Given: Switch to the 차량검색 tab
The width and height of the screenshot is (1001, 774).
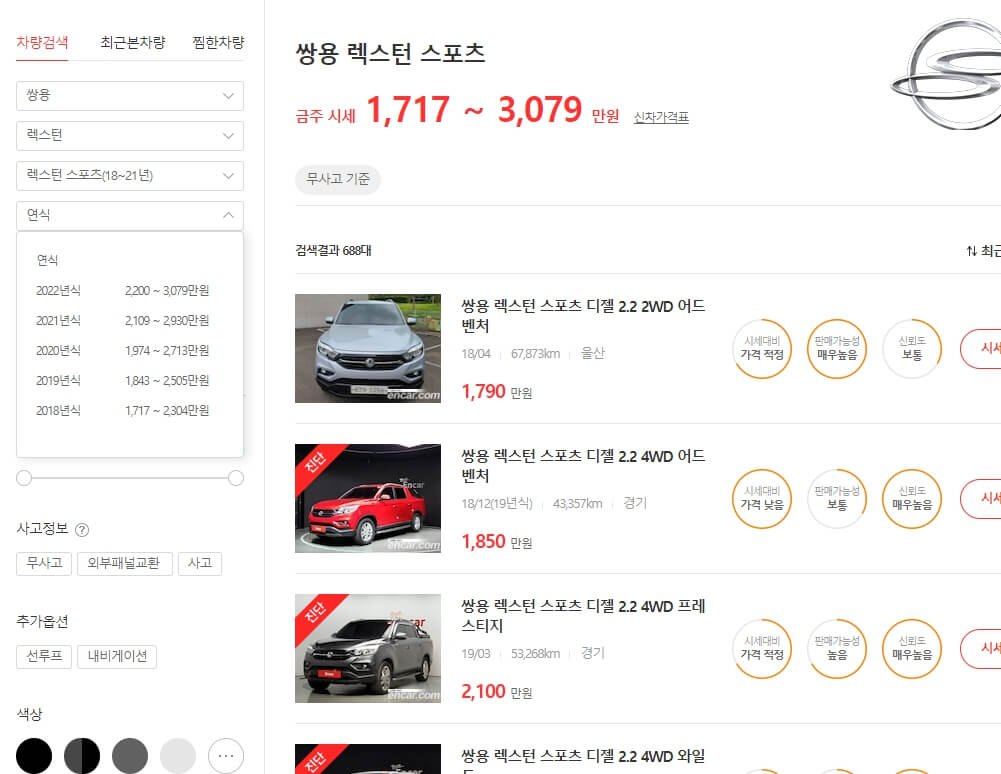Looking at the screenshot, I should [x=42, y=43].
